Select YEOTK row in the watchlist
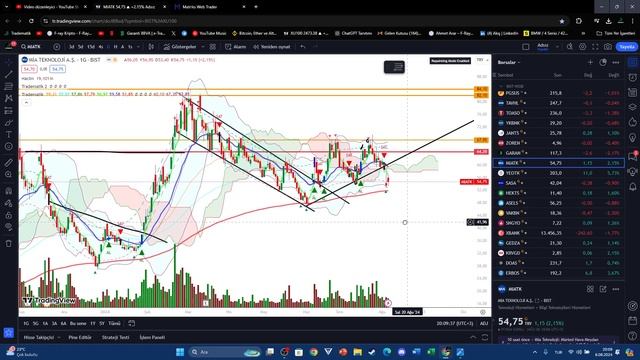This screenshot has height=360, width=640. [559, 173]
